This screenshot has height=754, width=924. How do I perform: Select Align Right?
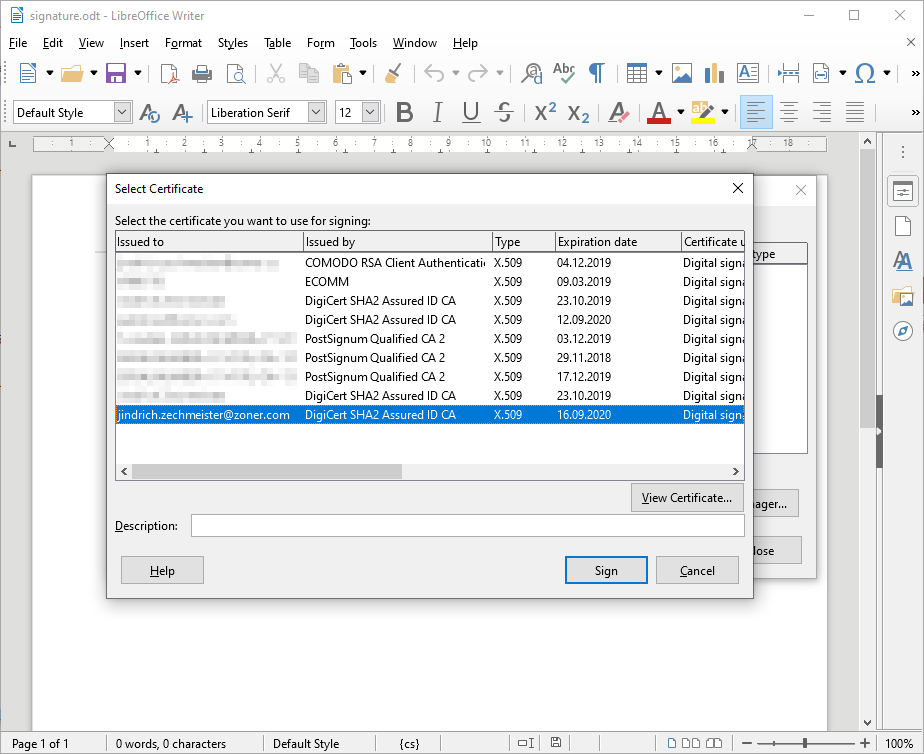click(822, 112)
